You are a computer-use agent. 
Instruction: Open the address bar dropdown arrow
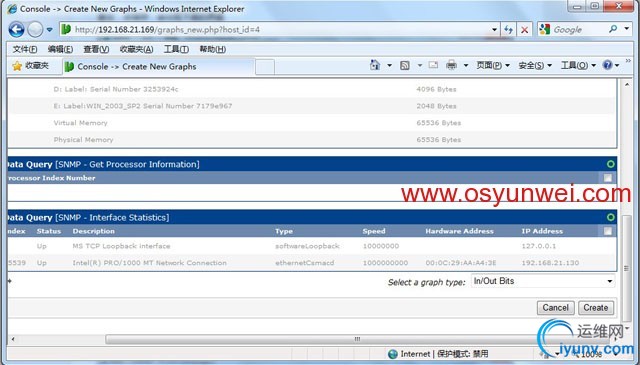tap(494, 30)
